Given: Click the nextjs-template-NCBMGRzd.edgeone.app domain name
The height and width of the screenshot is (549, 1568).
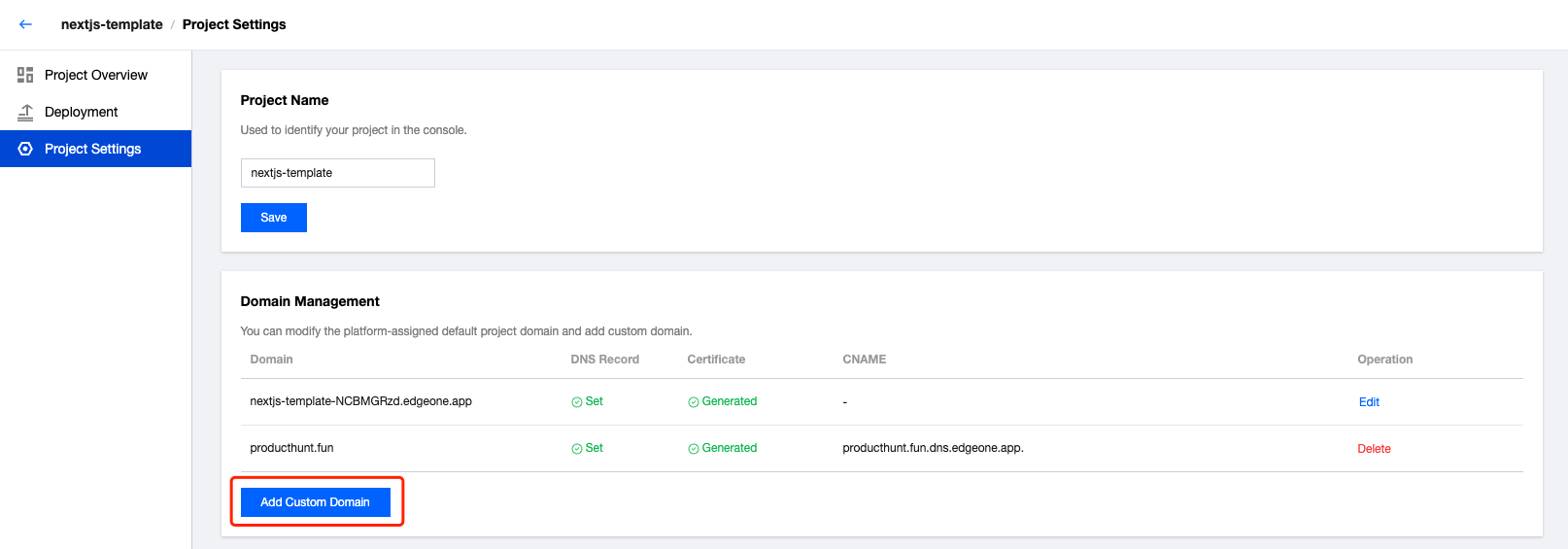Looking at the screenshot, I should [360, 401].
